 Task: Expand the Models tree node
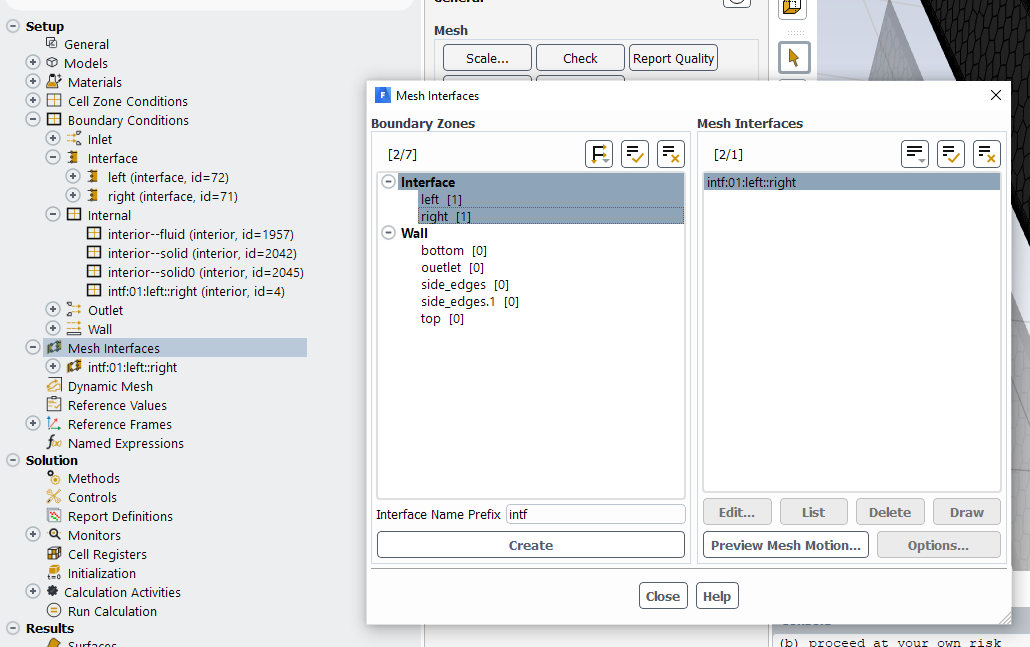[x=33, y=63]
